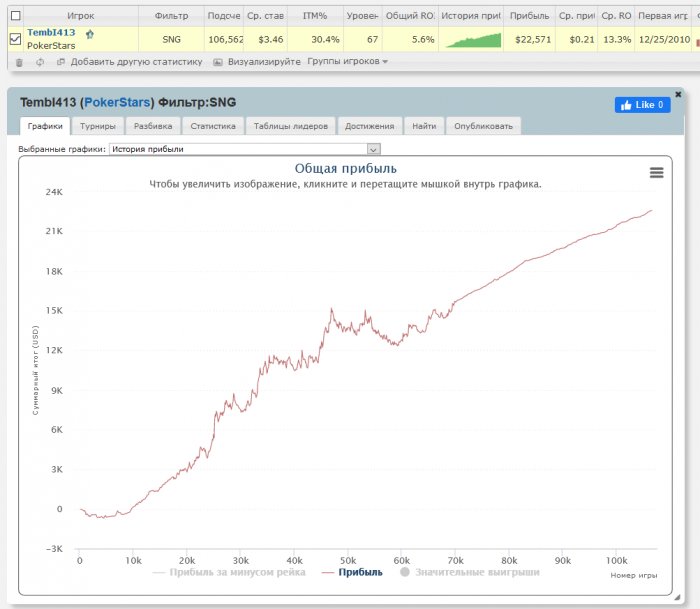The height and width of the screenshot is (609, 700).
Task: Switch to the Достижения tab
Action: click(x=370, y=126)
